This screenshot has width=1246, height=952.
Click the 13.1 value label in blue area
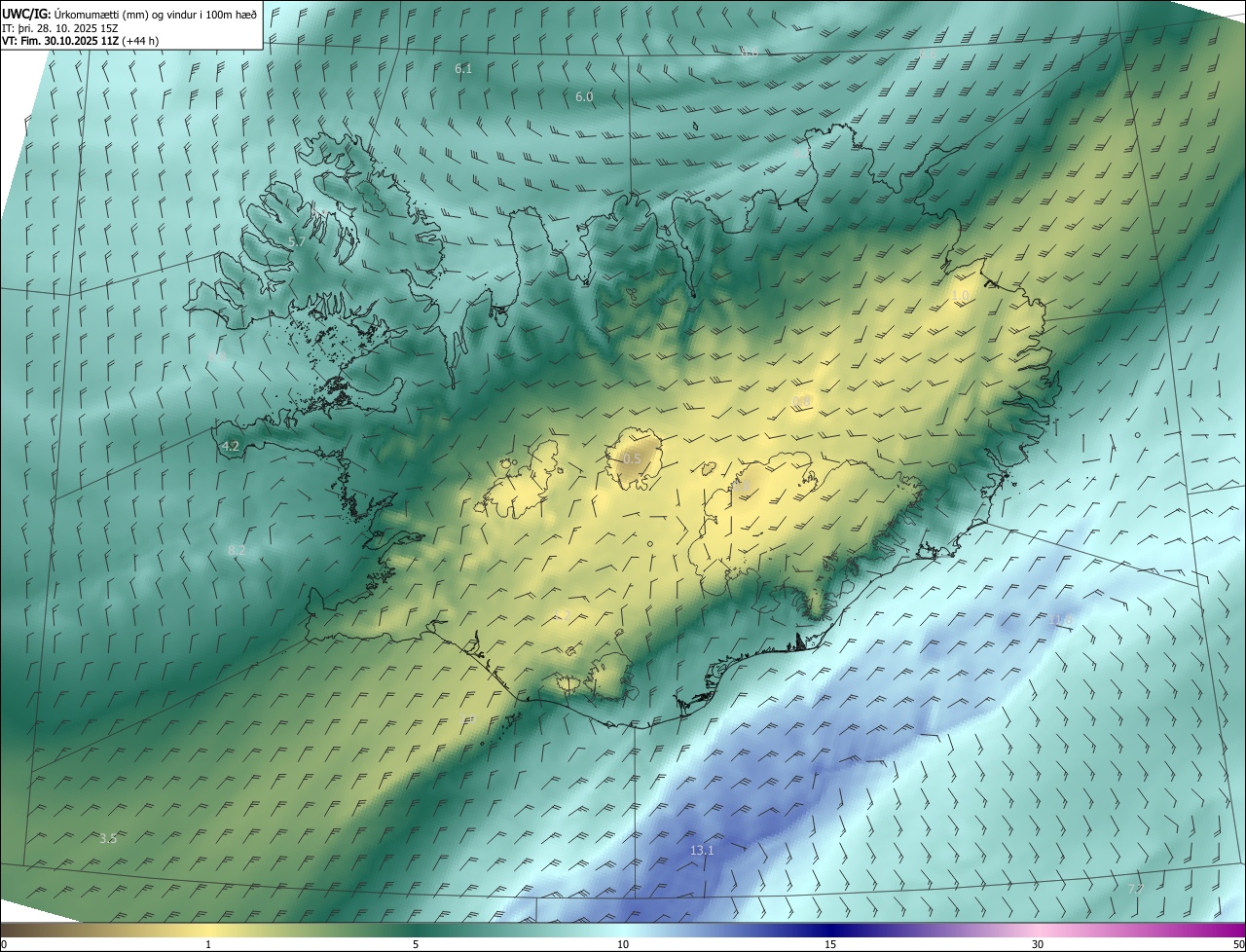click(x=702, y=850)
